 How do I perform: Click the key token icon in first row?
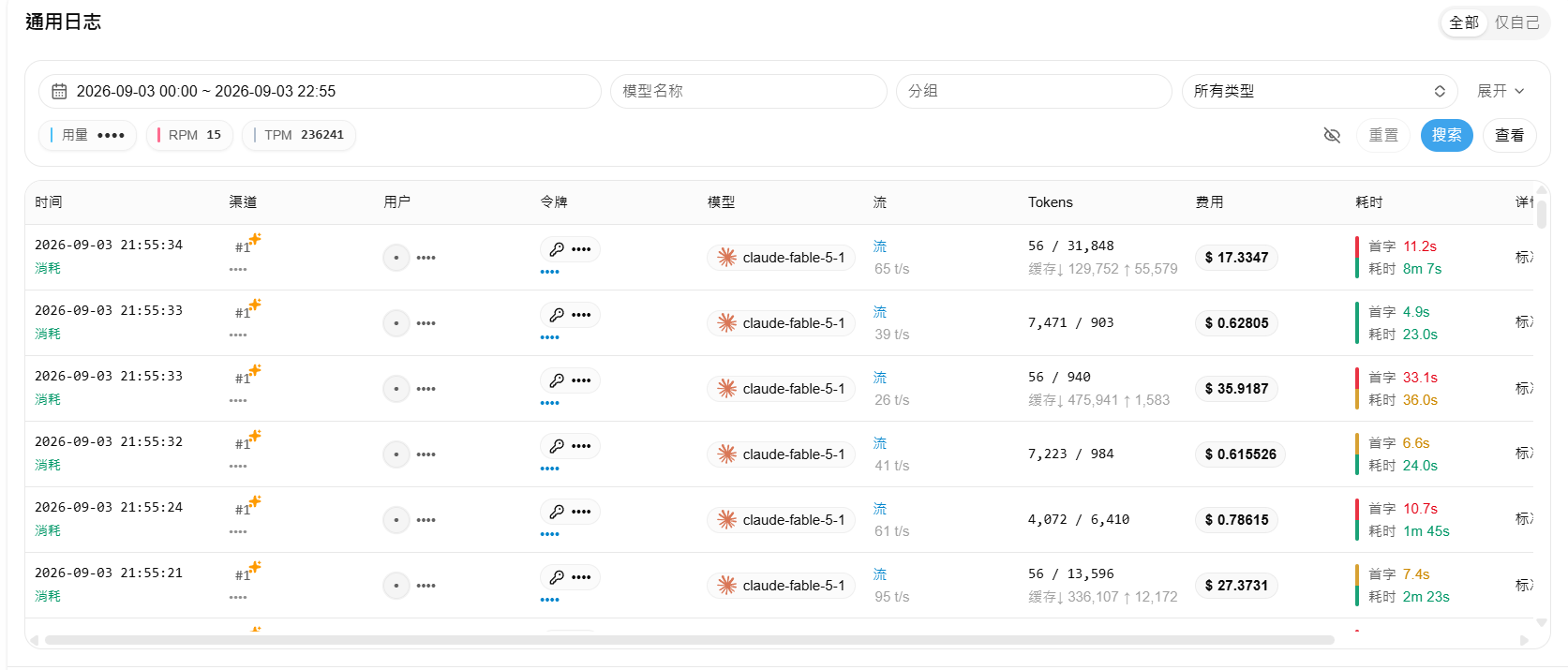(x=557, y=249)
